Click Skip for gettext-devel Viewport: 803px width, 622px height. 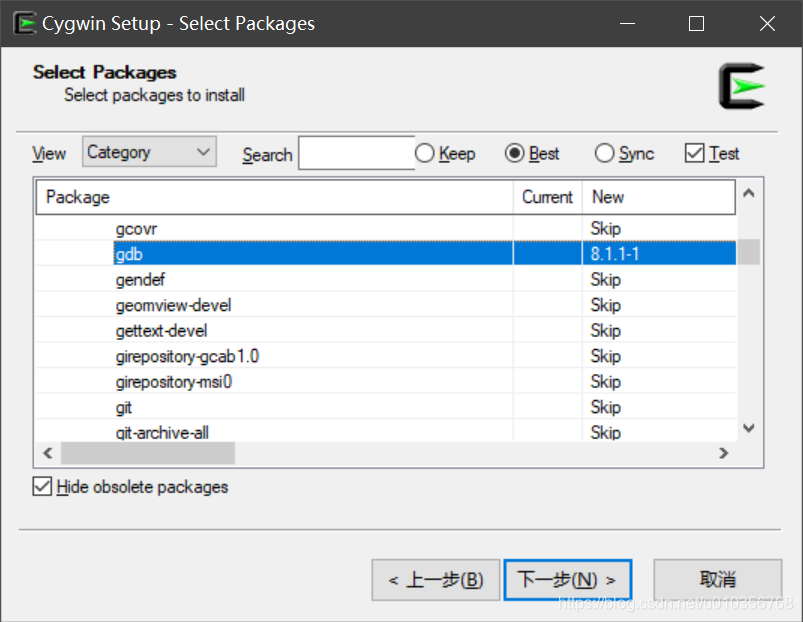[x=605, y=331]
